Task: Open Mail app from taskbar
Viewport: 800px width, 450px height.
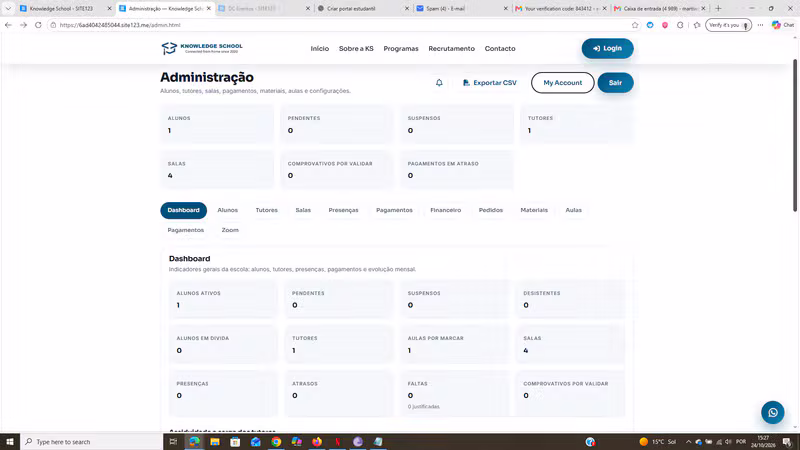Action: [x=256, y=442]
